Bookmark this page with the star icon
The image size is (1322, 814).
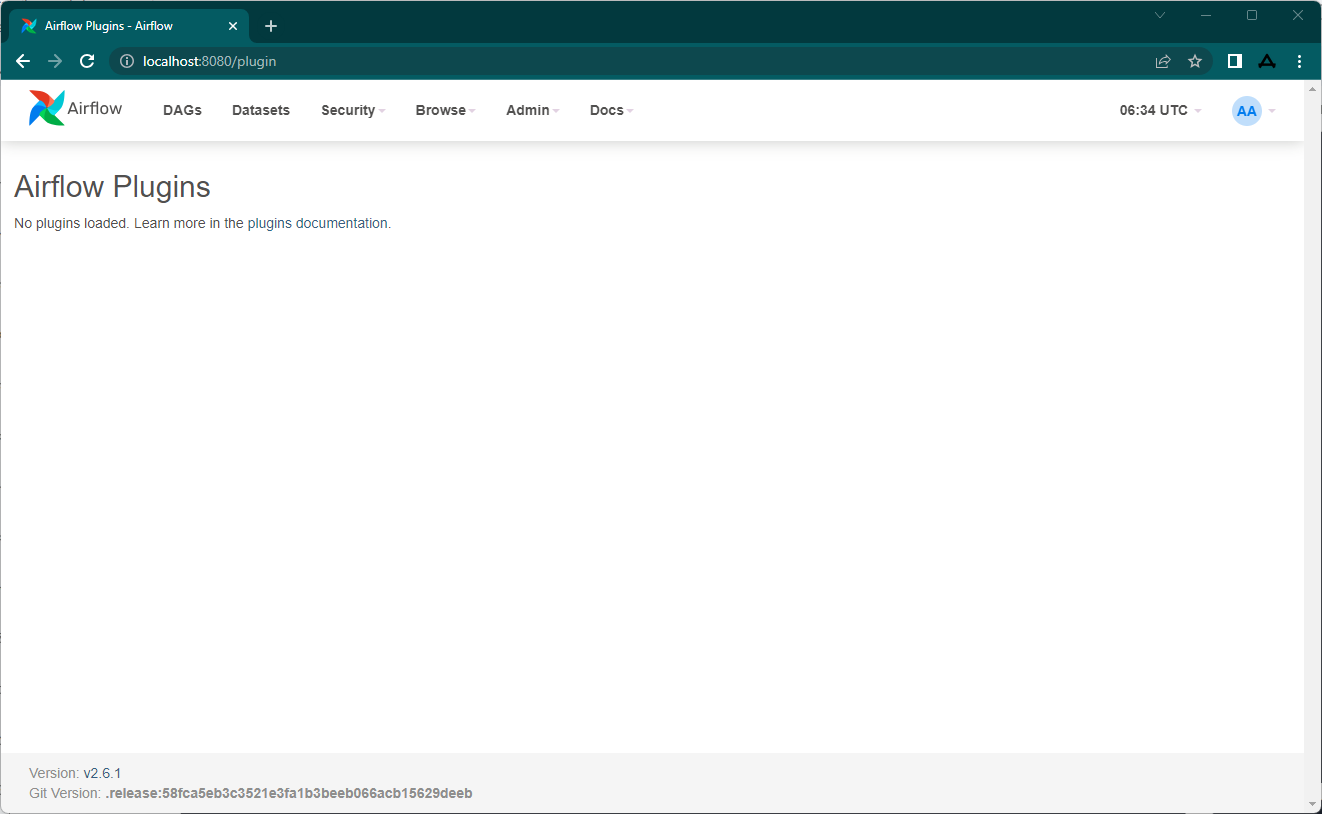tap(1195, 61)
